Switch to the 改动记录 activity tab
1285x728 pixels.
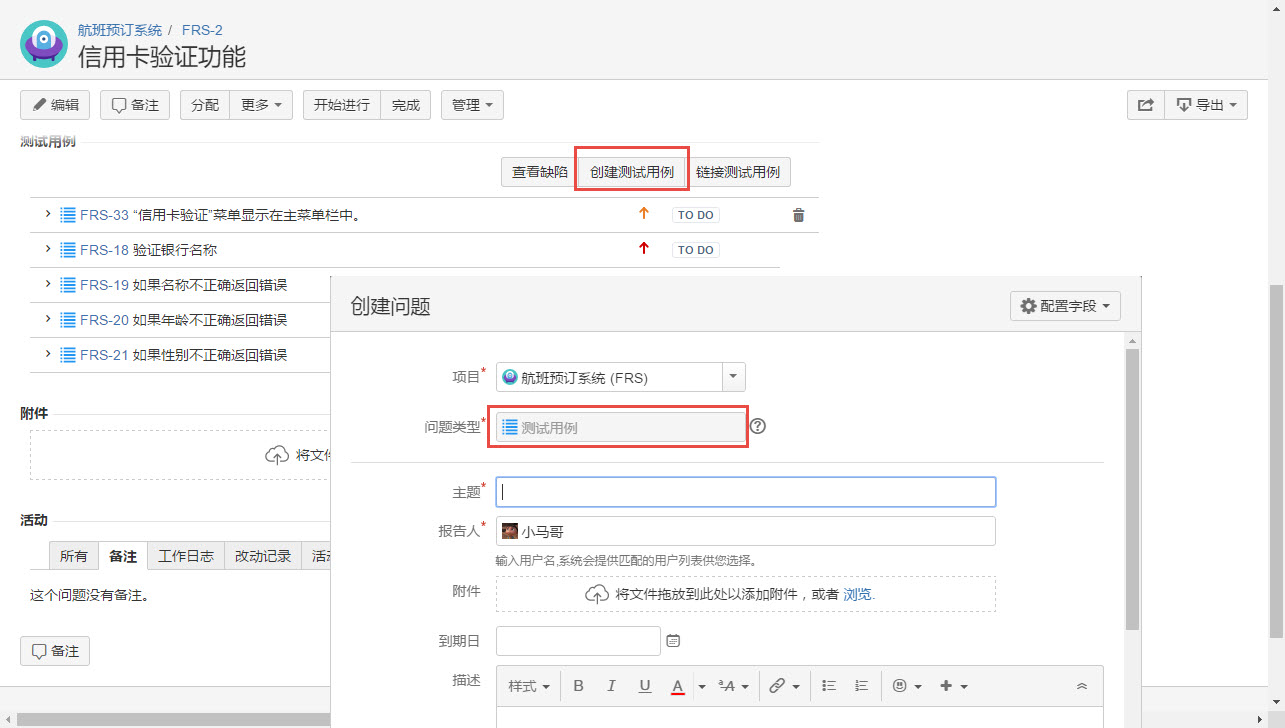(263, 556)
